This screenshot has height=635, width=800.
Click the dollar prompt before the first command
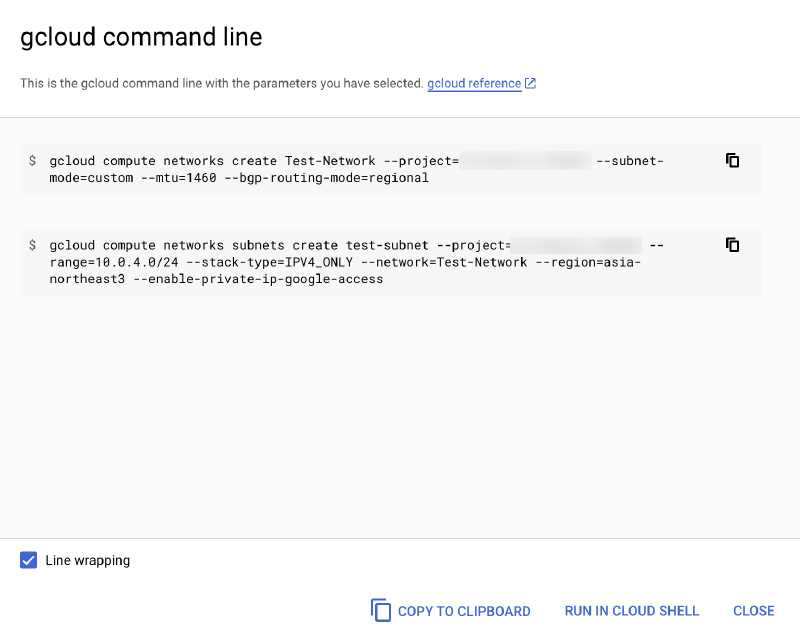30,161
